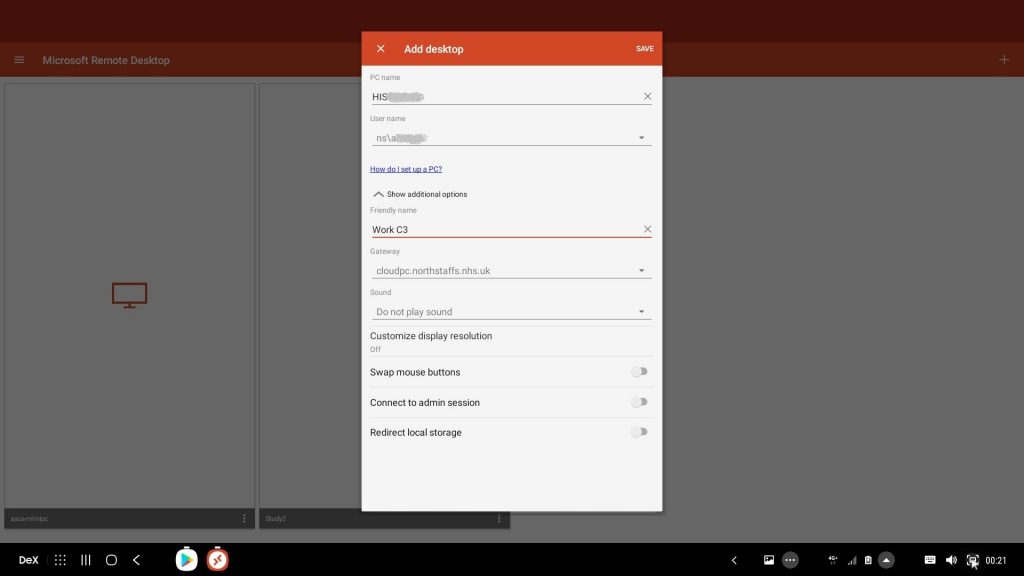
Task: Enable Connect to admin session
Action: pos(639,402)
